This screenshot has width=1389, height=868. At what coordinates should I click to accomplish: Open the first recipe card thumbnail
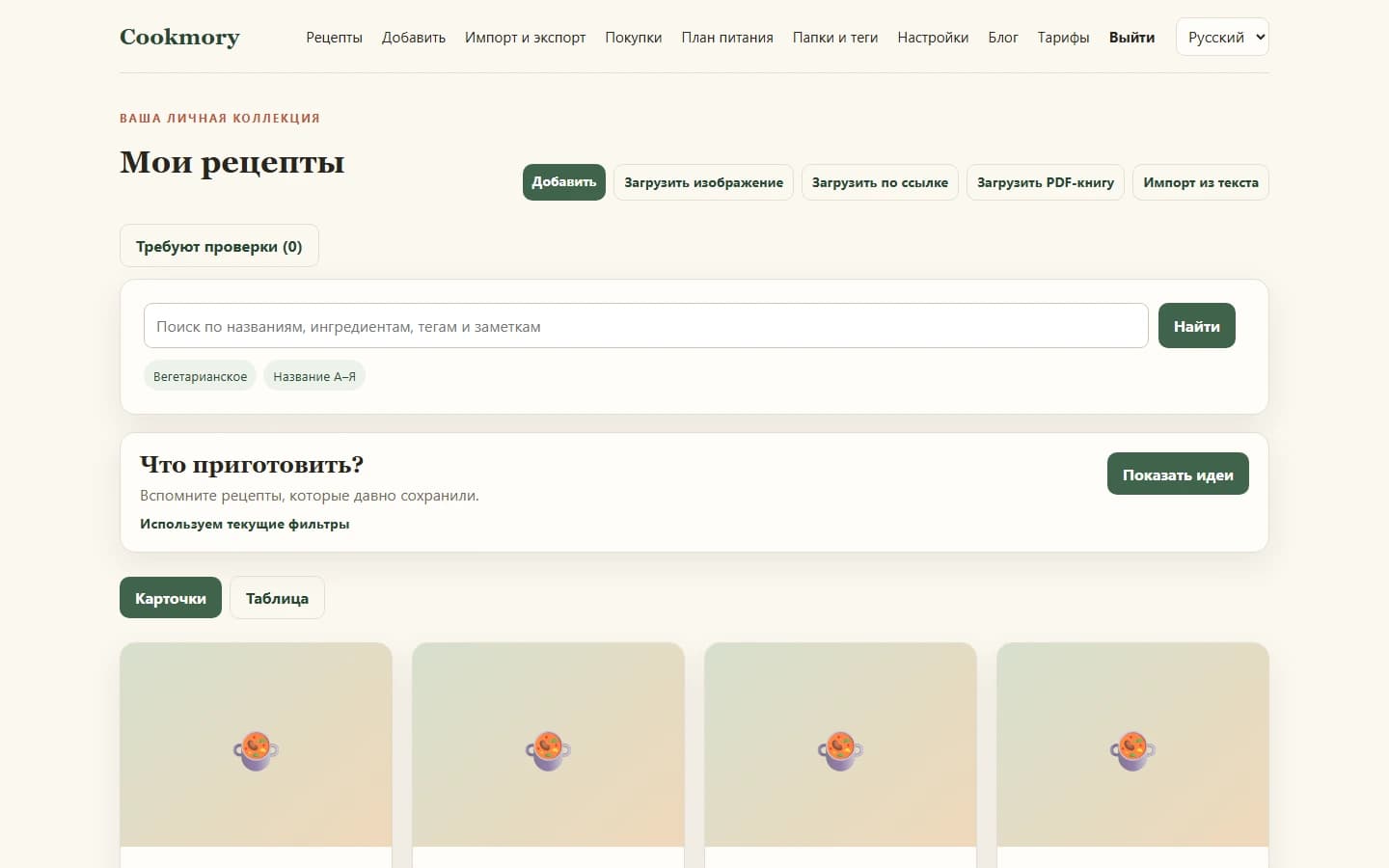[x=256, y=745]
